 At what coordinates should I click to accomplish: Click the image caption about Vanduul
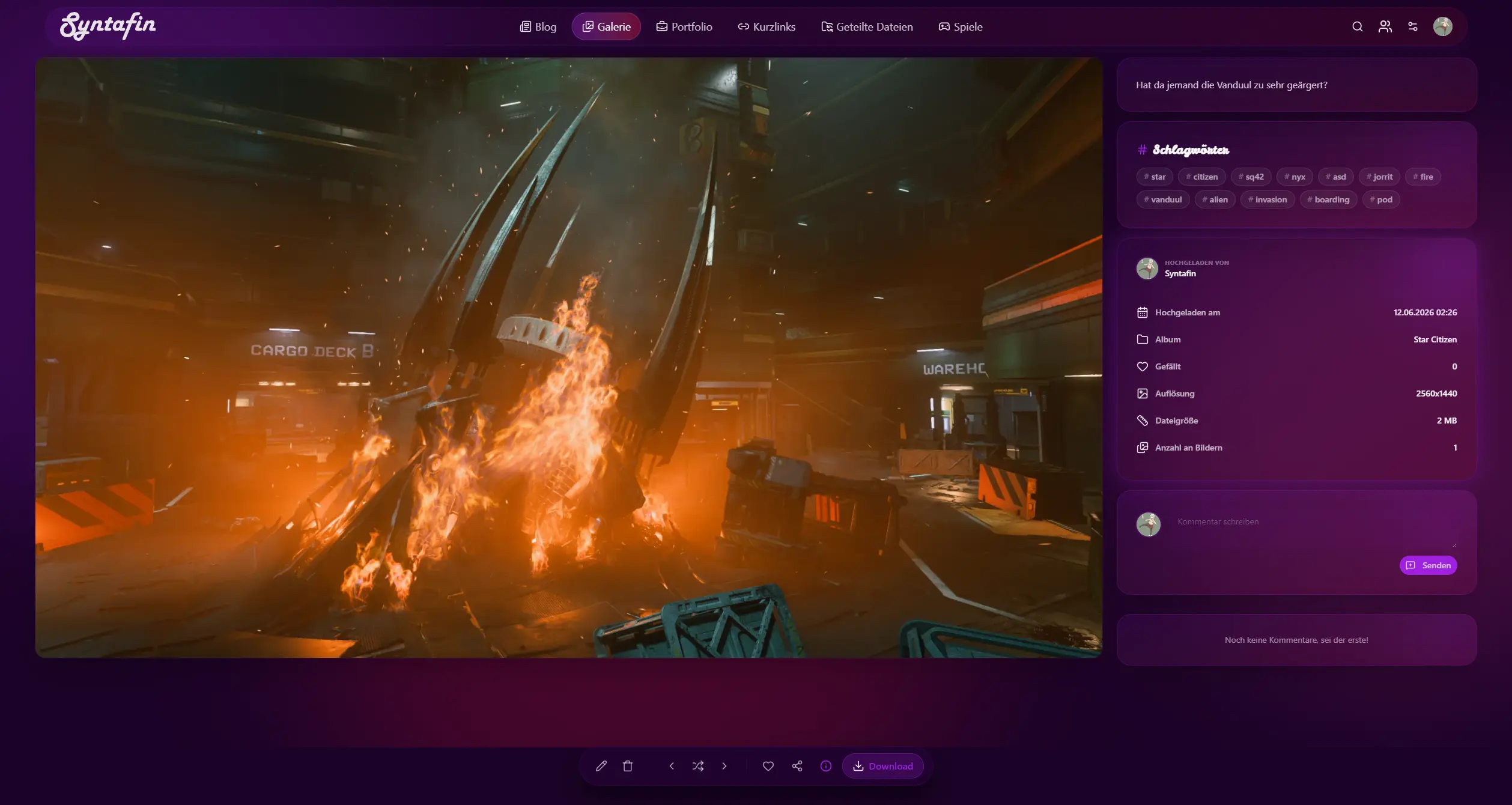pos(1231,85)
